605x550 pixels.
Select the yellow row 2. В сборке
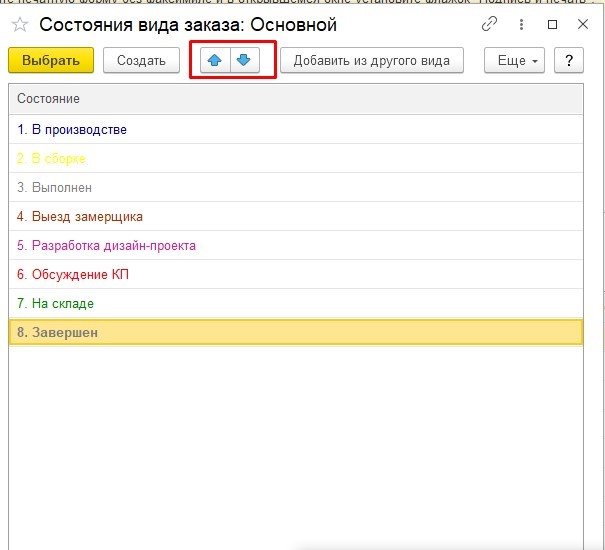[x=52, y=159]
